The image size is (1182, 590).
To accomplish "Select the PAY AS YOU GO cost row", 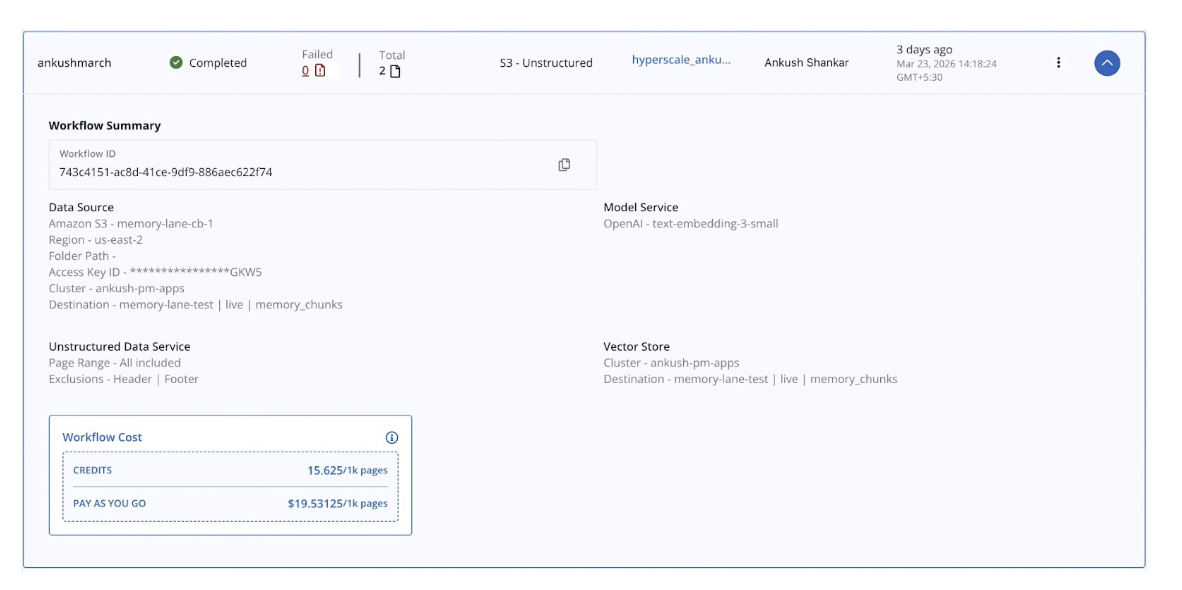I will (x=230, y=503).
